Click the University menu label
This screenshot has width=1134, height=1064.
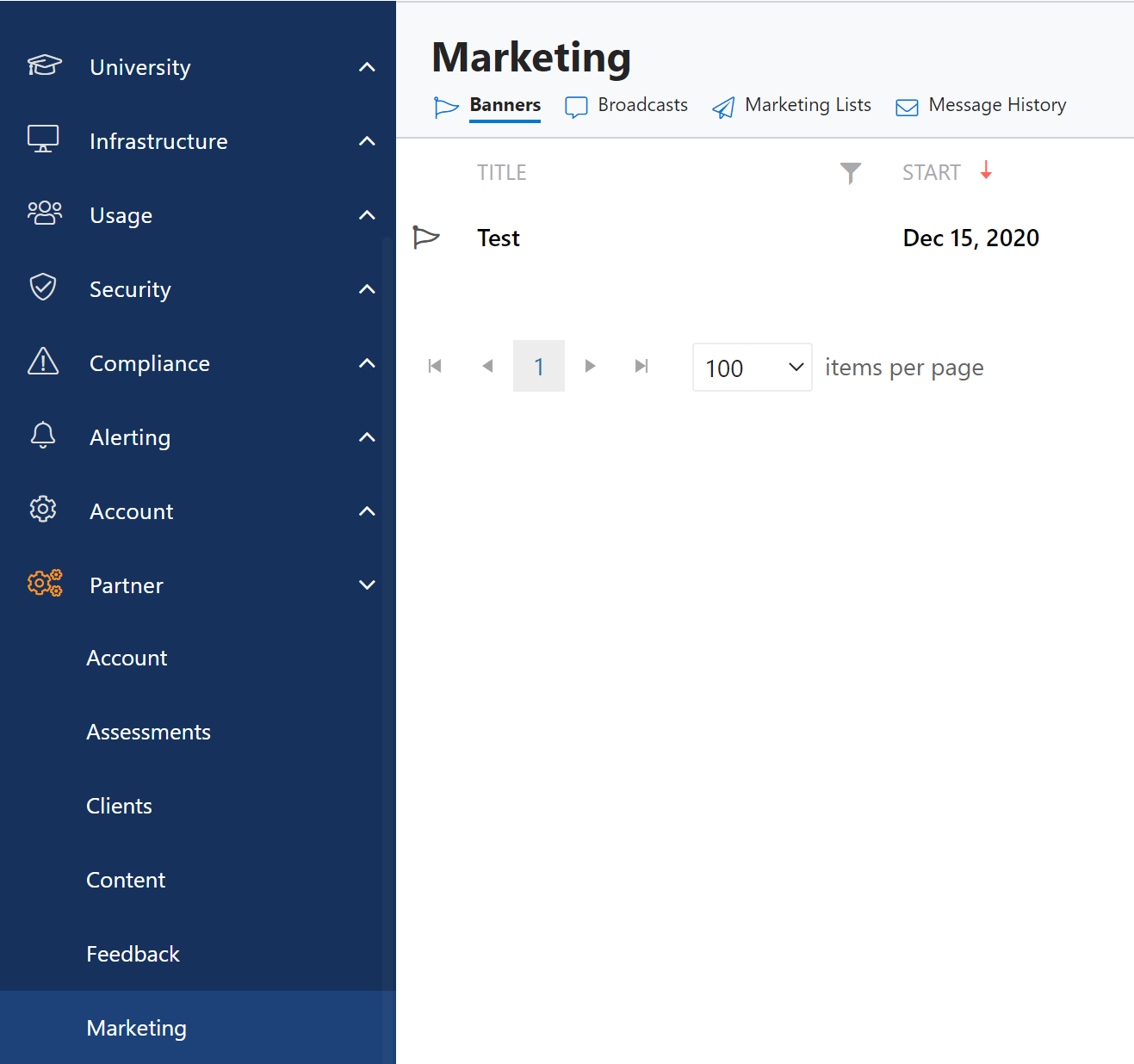[140, 67]
